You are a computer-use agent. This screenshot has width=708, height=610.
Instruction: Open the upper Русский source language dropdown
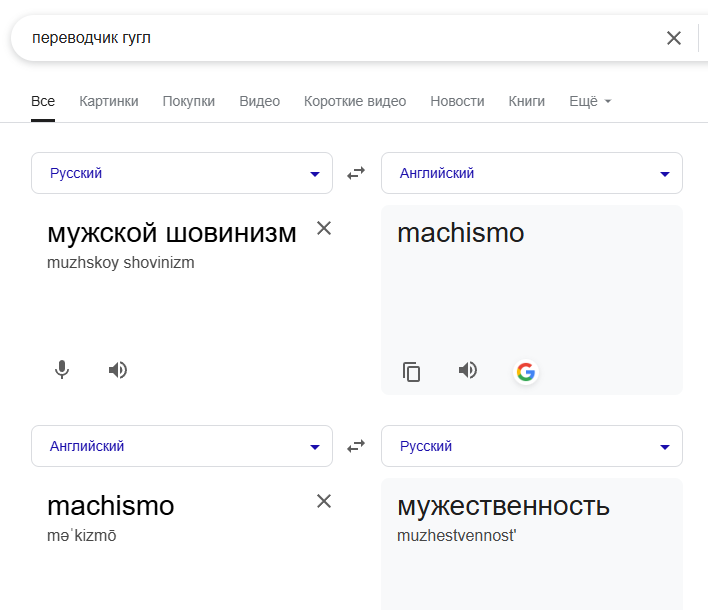[x=182, y=173]
